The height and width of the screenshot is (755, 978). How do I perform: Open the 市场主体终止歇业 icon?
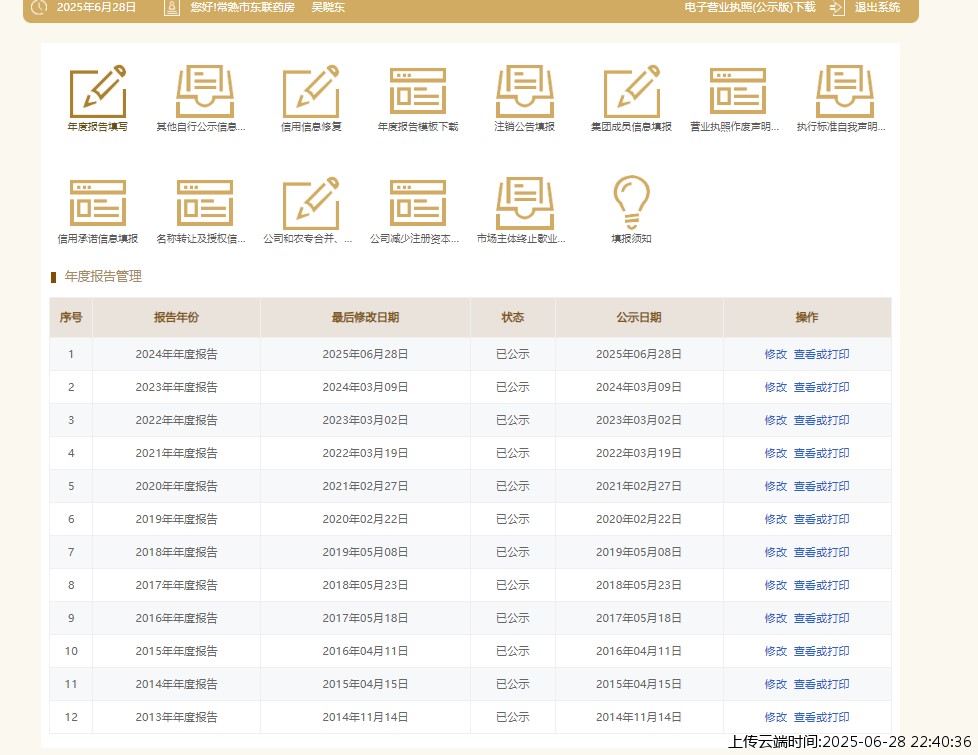click(525, 203)
